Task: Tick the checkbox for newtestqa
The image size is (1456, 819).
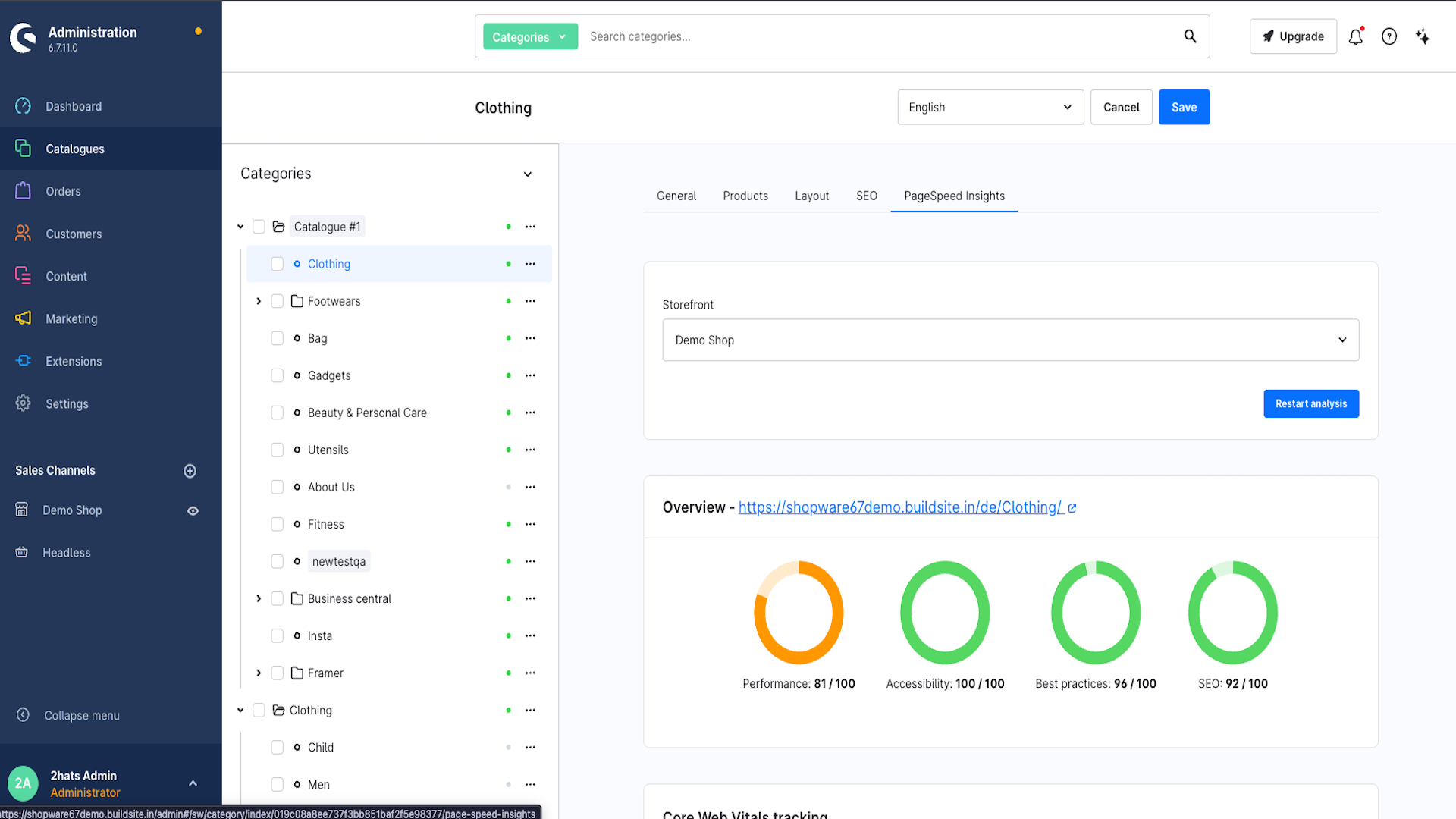Action: 278,561
